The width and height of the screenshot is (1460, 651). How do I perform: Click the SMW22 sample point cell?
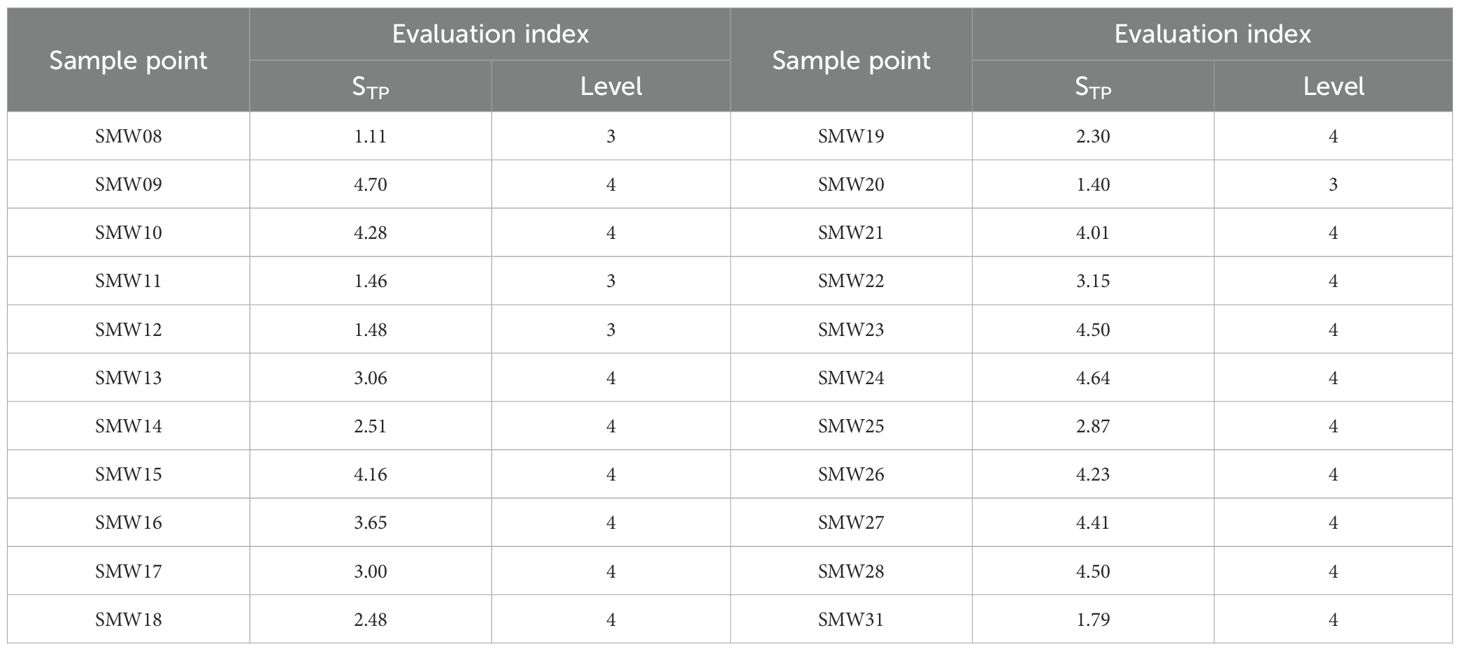(x=851, y=281)
